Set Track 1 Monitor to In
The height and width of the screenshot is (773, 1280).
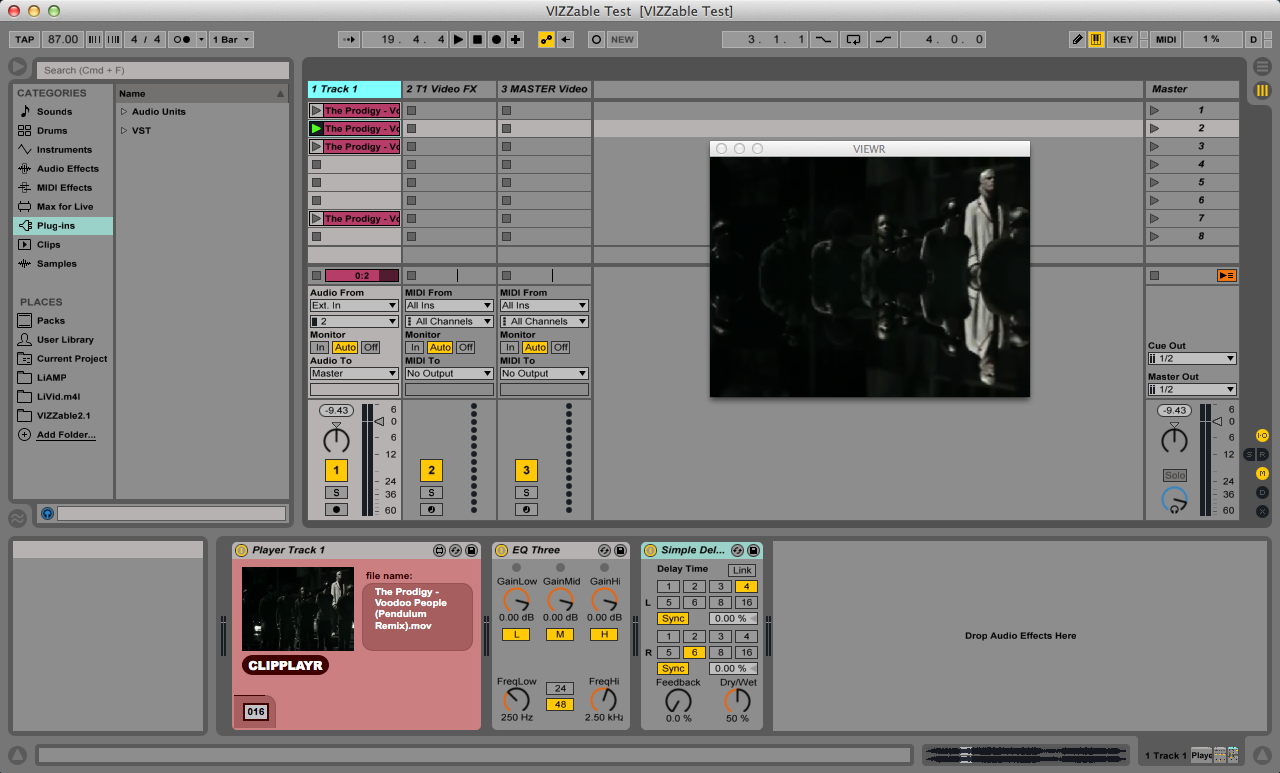click(x=320, y=347)
